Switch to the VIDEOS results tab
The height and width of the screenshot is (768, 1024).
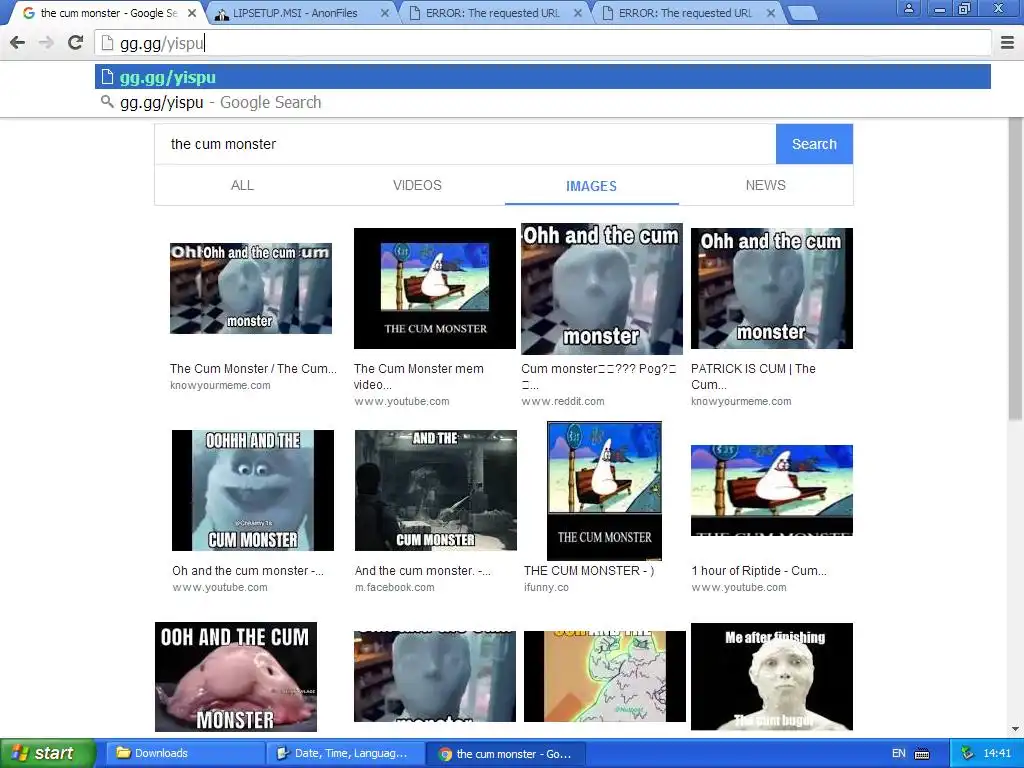point(417,185)
